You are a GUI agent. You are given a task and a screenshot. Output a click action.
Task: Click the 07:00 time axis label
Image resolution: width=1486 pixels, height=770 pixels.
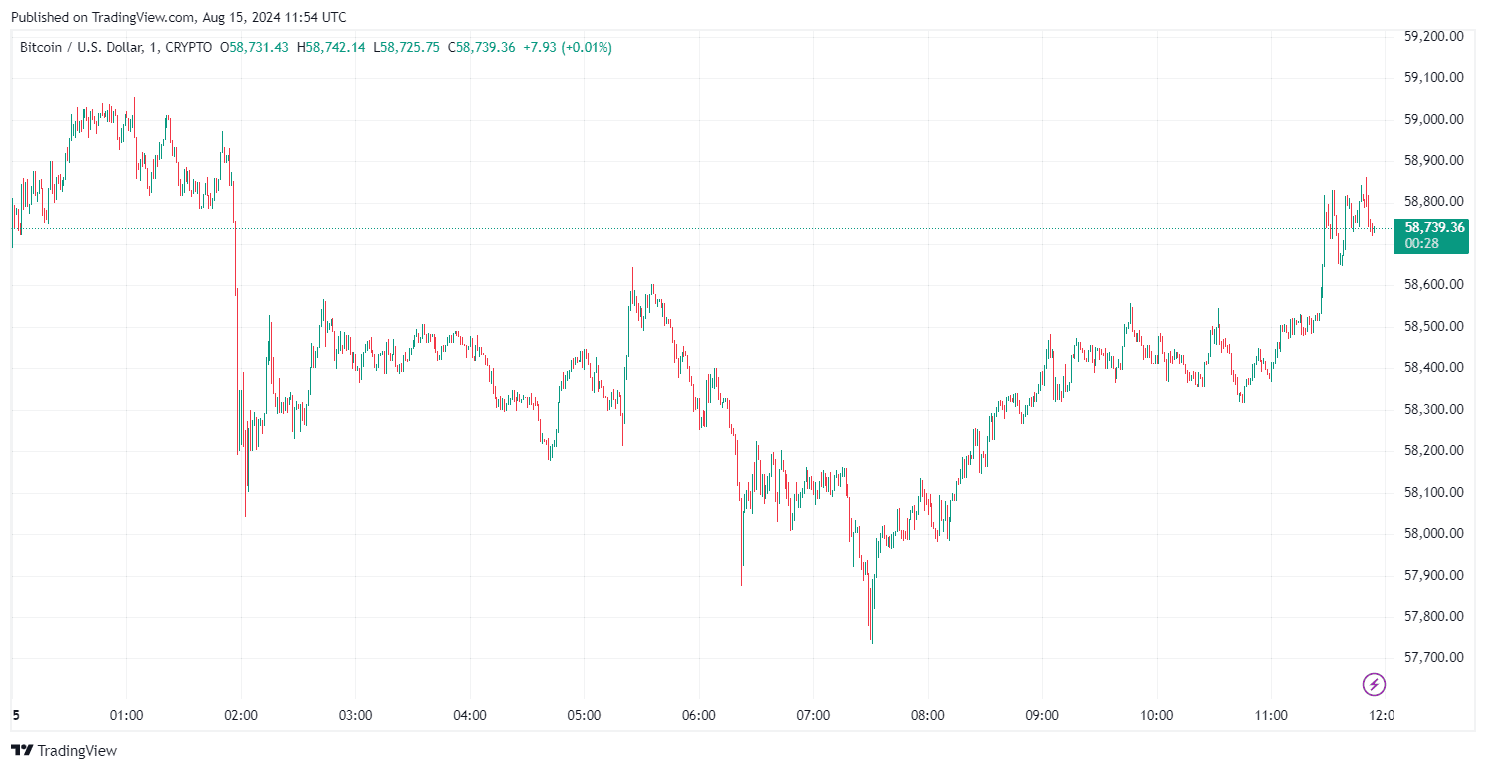coord(813,715)
